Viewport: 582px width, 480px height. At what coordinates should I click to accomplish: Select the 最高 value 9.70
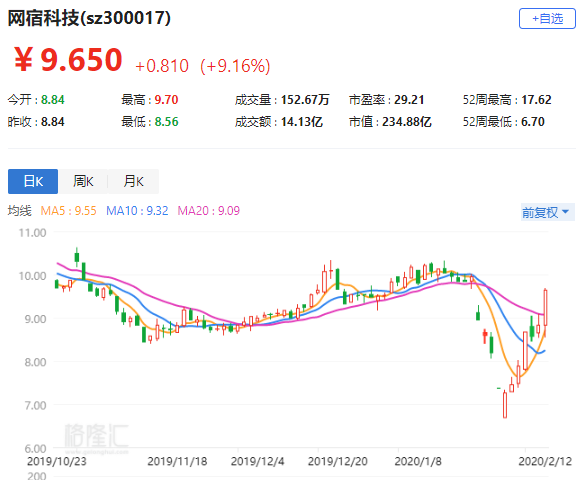click(x=166, y=99)
